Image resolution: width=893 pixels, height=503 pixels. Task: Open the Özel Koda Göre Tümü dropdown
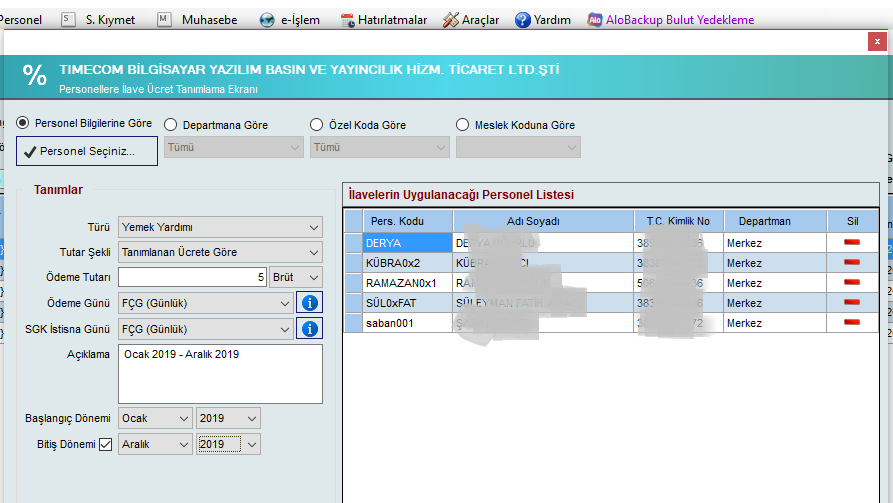point(379,148)
